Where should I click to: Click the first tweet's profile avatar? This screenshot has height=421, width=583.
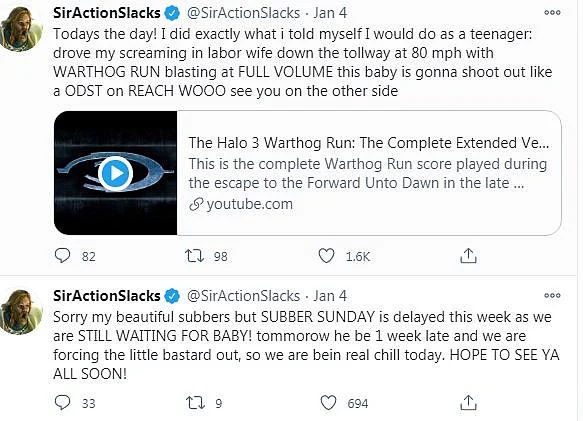pyautogui.click(x=21, y=29)
